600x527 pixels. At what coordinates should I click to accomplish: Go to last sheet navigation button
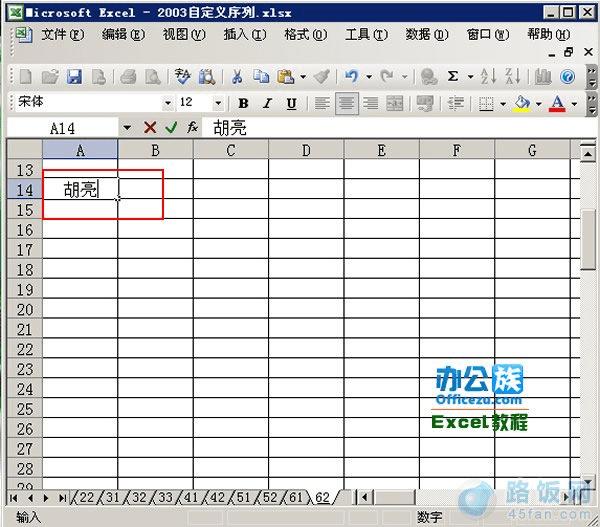pyautogui.click(x=62, y=498)
